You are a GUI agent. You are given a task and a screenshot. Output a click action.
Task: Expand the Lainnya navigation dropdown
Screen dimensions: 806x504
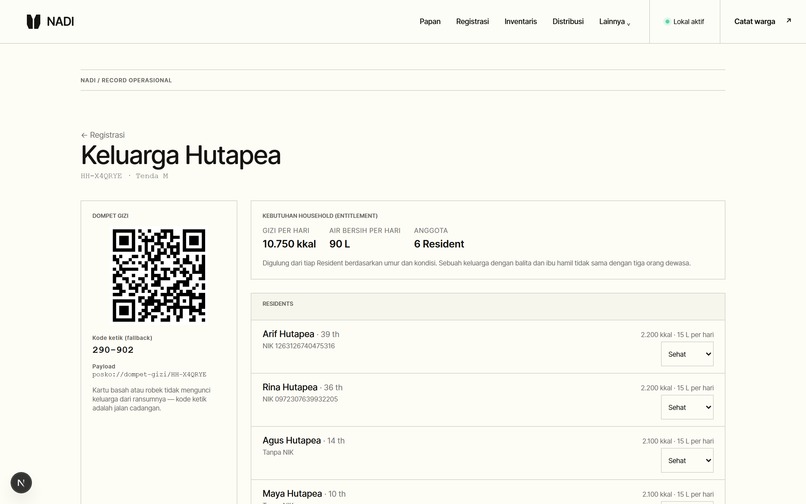(614, 22)
